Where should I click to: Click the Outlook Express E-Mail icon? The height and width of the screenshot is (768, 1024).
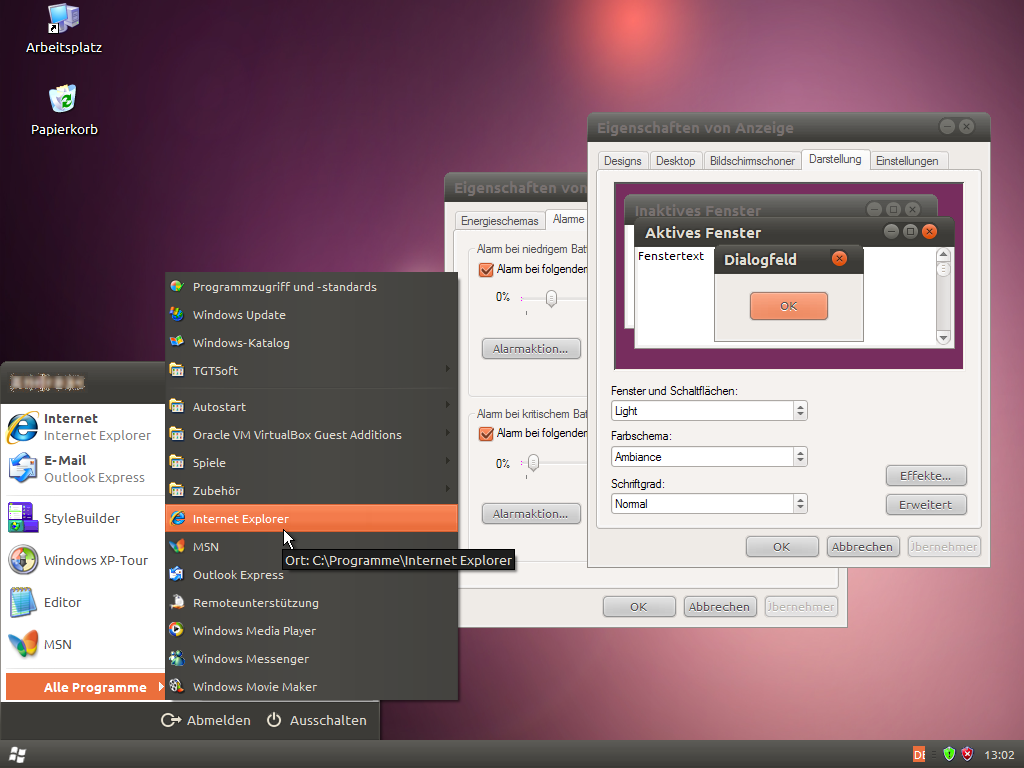pyautogui.click(x=23, y=469)
